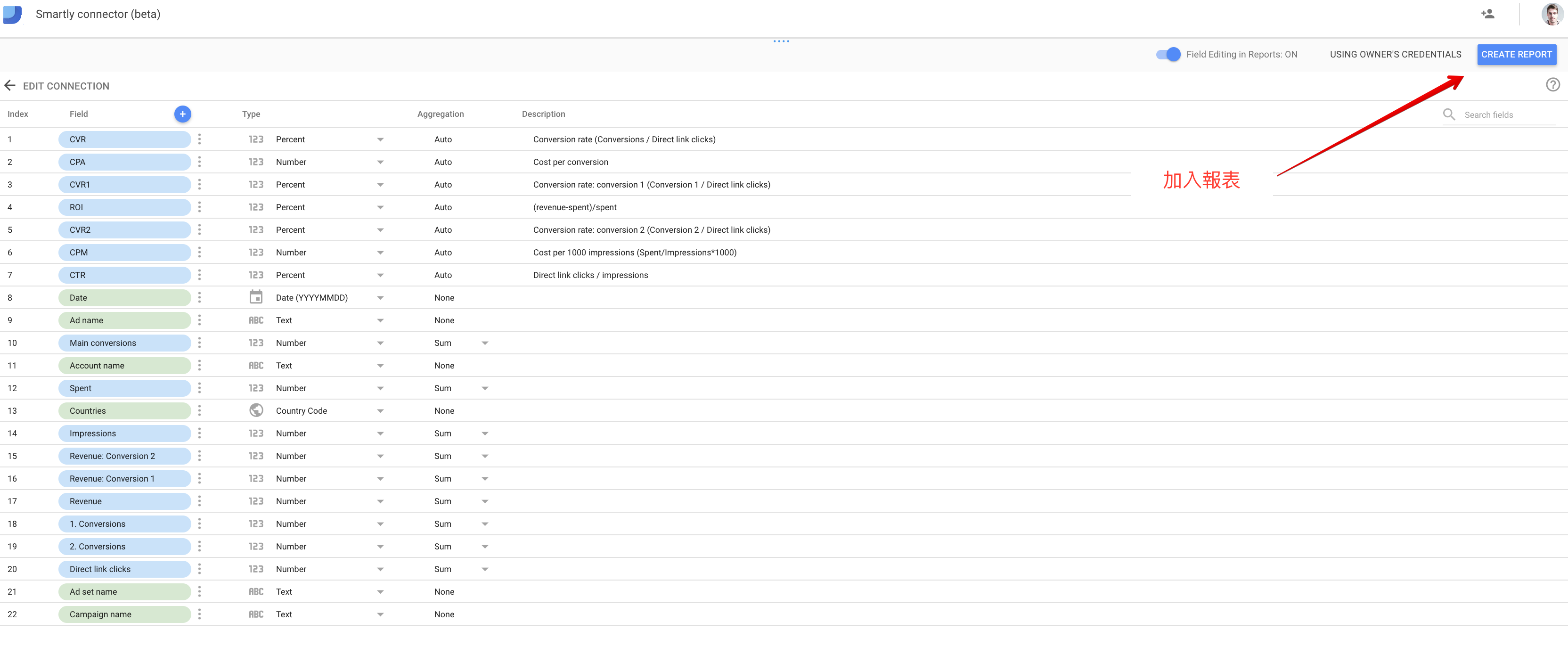
Task: Expand Type dropdown for CVR field
Action: 380,139
